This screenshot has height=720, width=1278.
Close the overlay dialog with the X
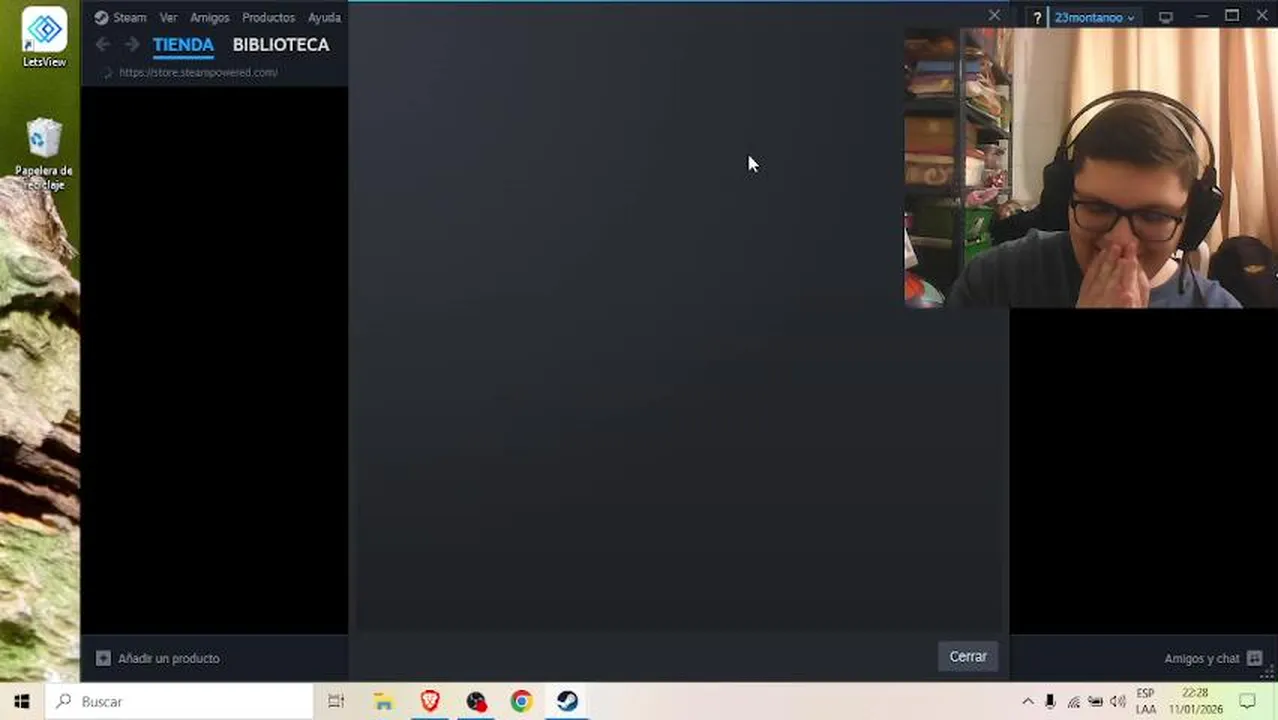[994, 15]
